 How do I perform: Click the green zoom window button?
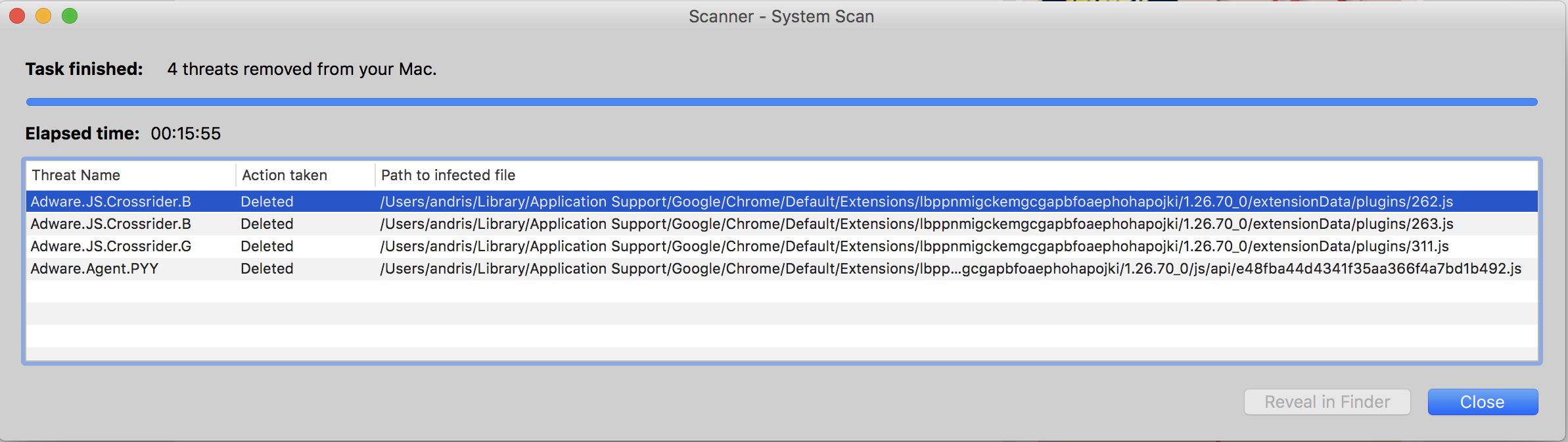(x=70, y=16)
